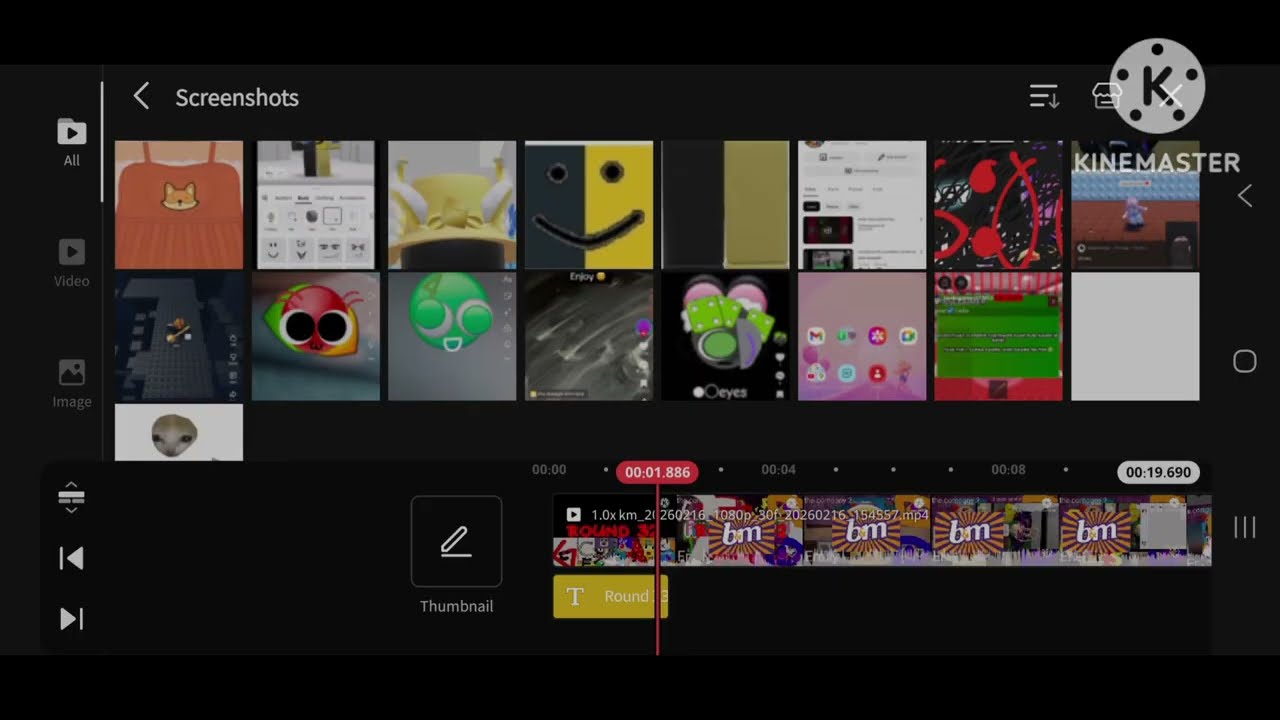Choose the black and yellow smiley screenshot
The image size is (1280, 720).
[x=589, y=205]
